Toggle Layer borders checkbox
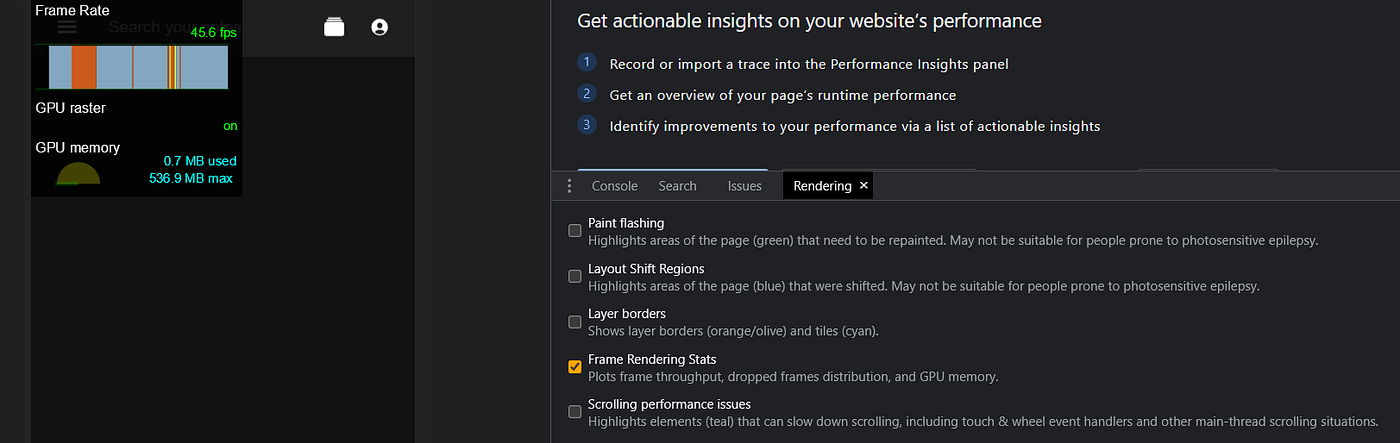This screenshot has height=443, width=1400. coord(575,322)
